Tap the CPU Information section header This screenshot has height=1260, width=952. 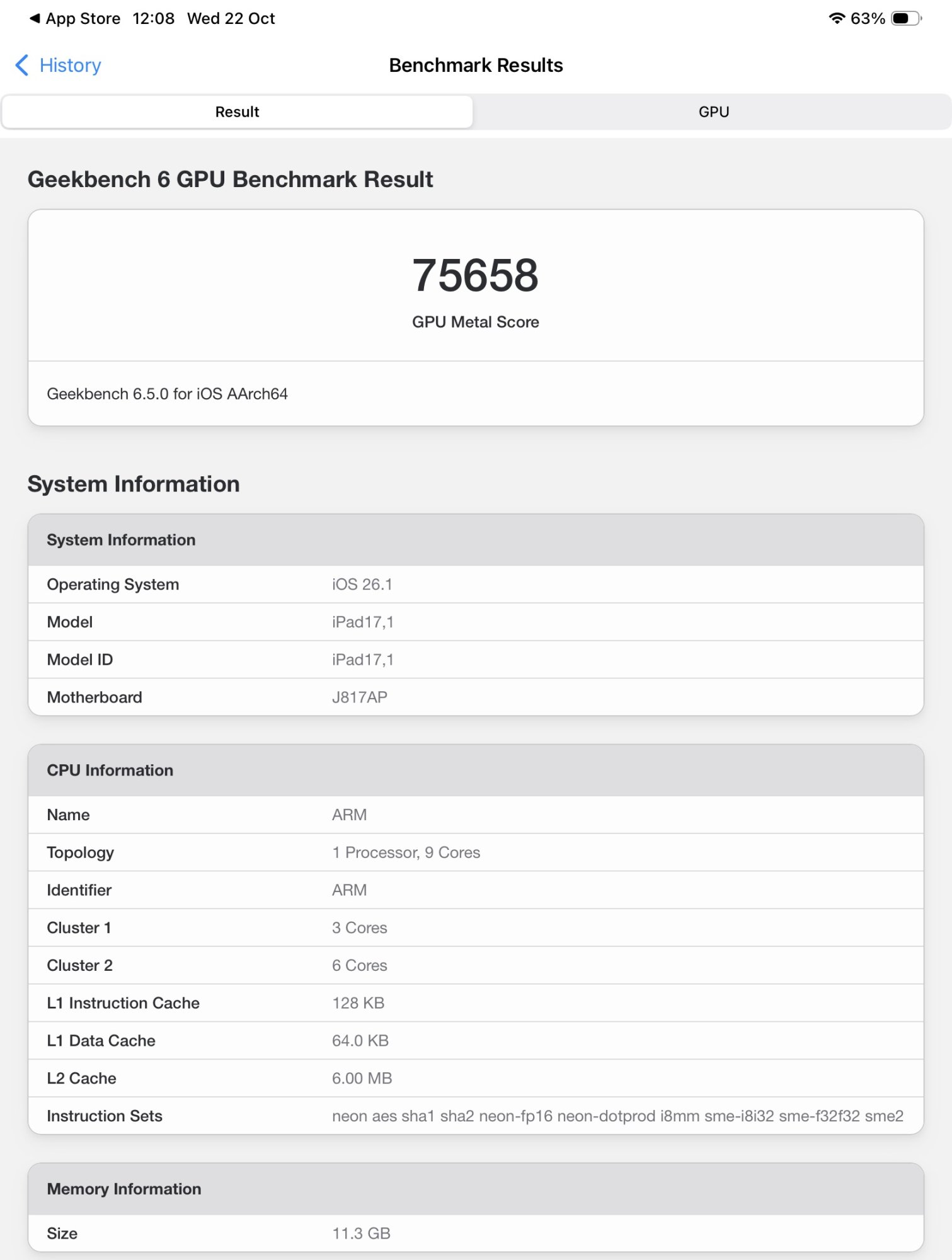[x=476, y=770]
